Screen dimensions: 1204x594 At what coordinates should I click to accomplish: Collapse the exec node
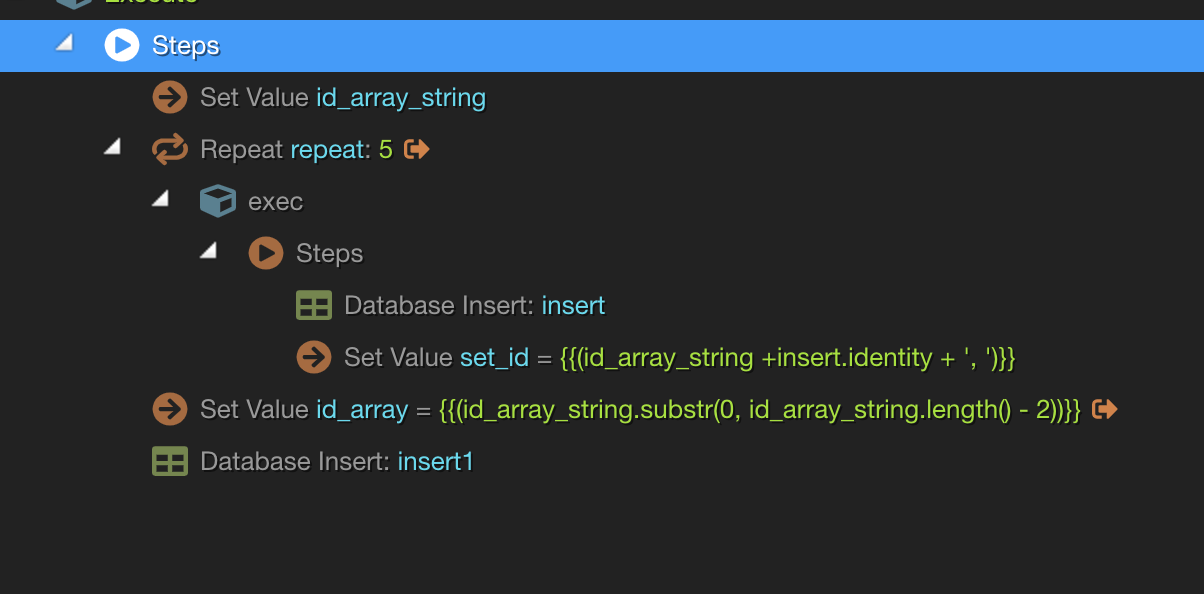pos(161,198)
